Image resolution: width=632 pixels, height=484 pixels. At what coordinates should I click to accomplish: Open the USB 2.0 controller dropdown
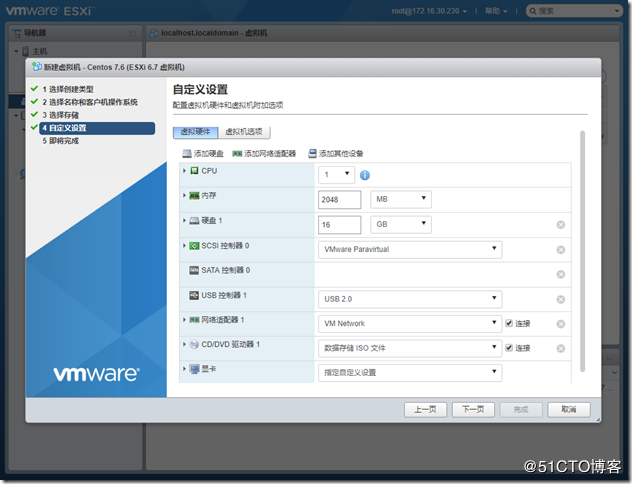click(x=410, y=299)
